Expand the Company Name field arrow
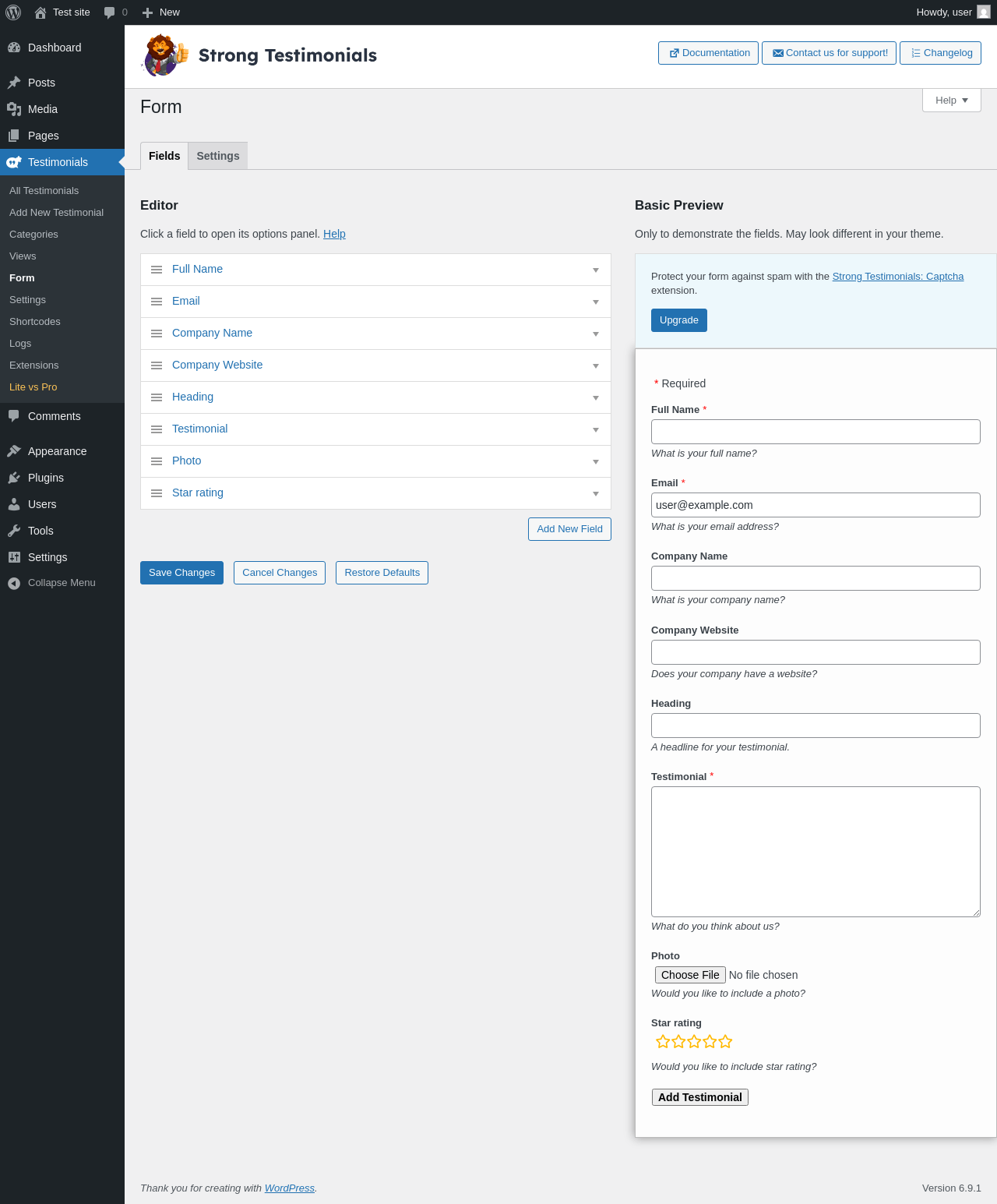 [x=596, y=334]
